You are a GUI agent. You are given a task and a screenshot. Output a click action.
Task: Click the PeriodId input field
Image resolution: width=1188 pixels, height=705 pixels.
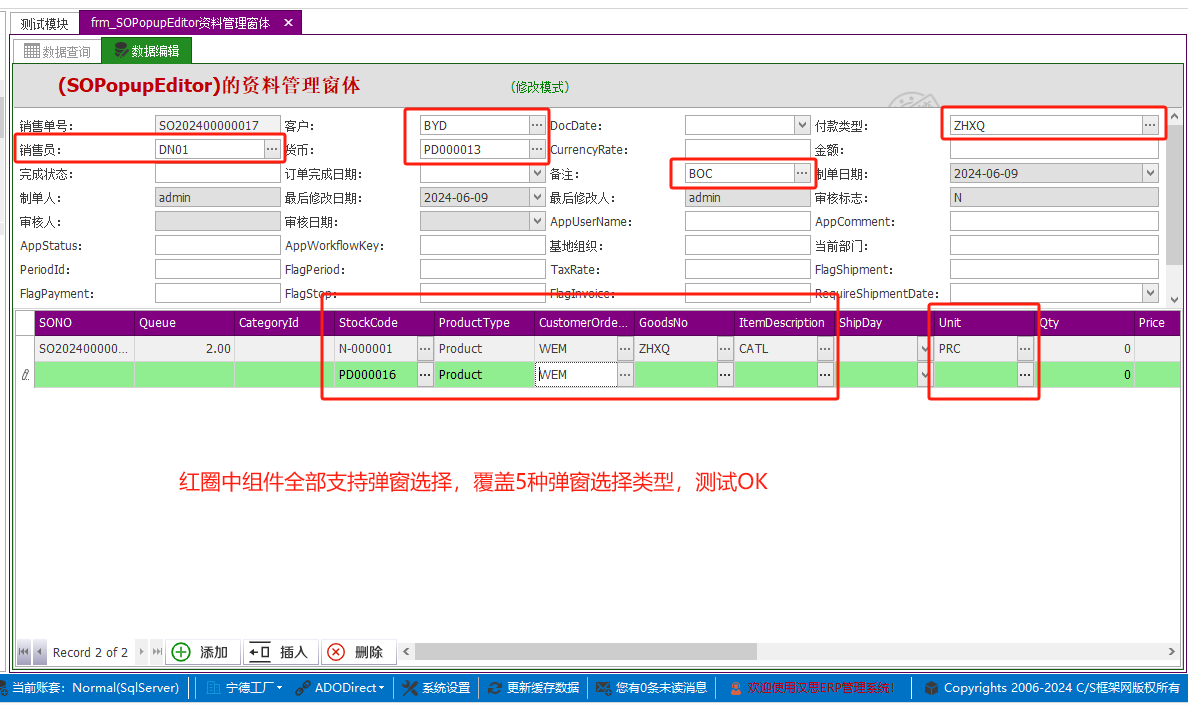pos(217,269)
